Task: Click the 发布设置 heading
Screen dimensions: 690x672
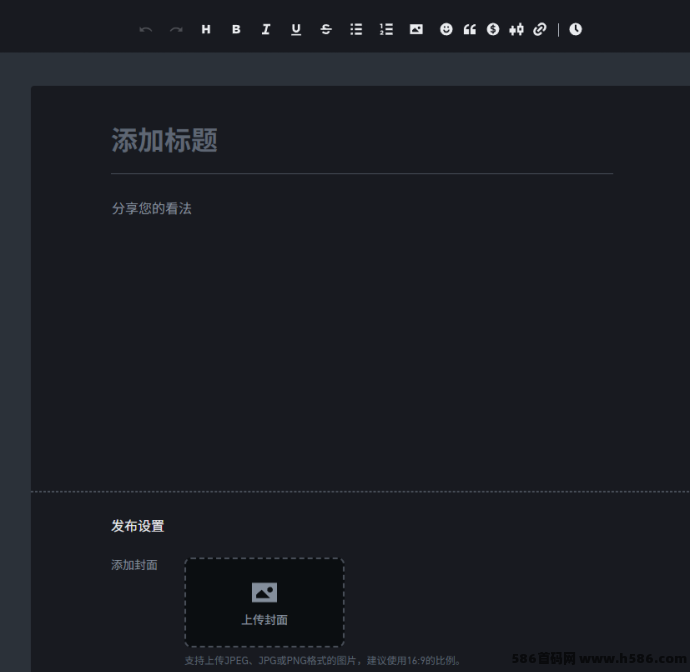Action: pos(138,526)
